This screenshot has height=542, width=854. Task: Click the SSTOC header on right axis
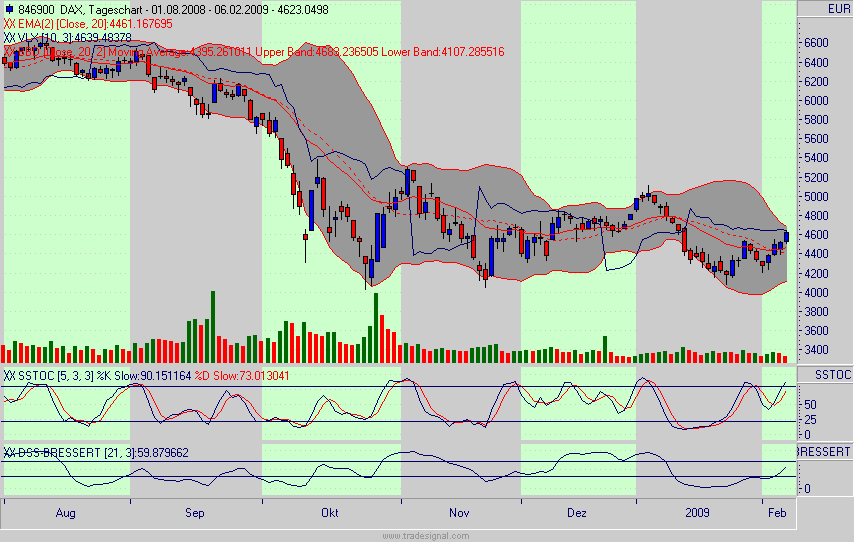832,375
